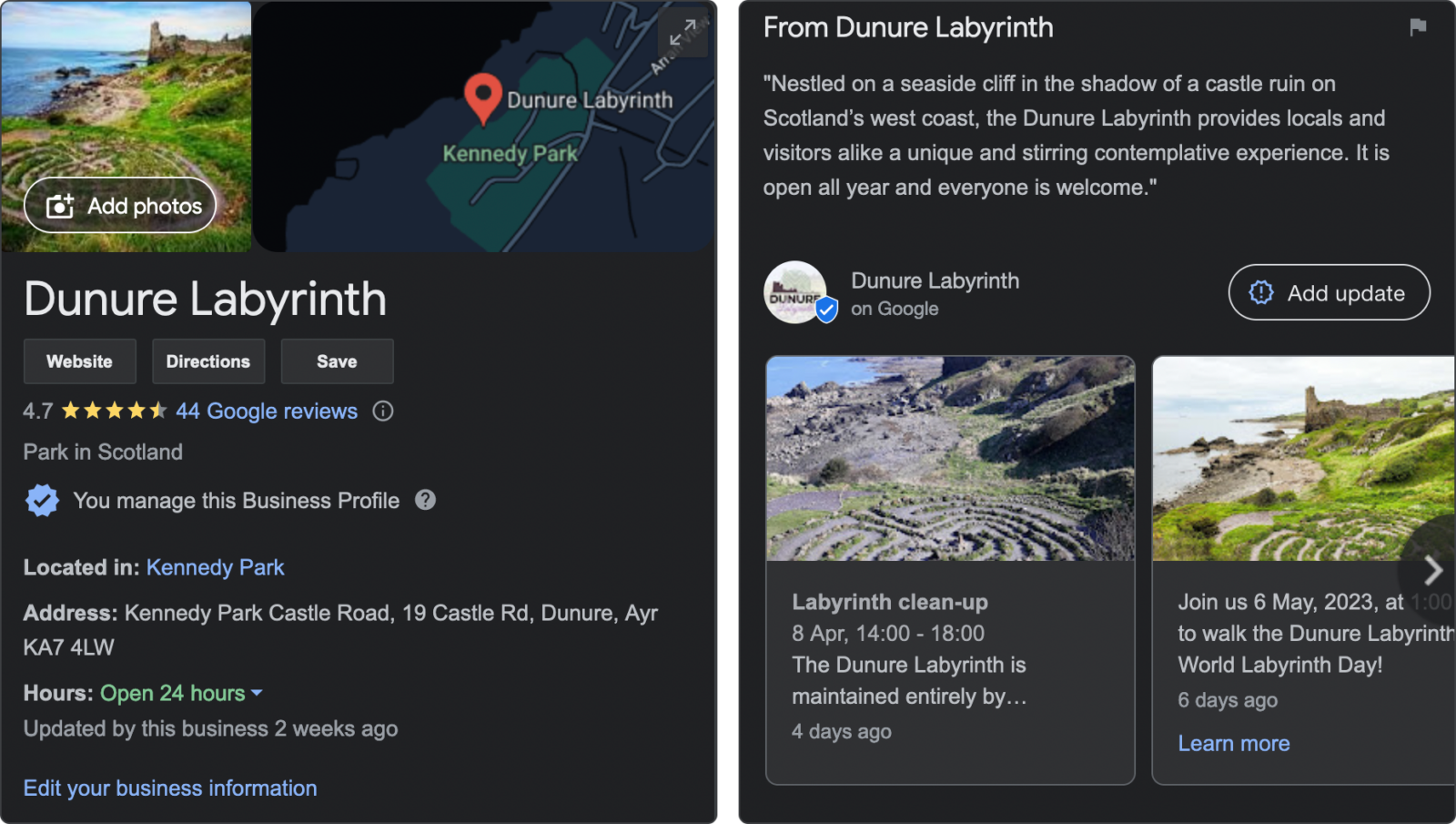Image resolution: width=1456 pixels, height=824 pixels.
Task: Open the Website button
Action: [x=80, y=361]
